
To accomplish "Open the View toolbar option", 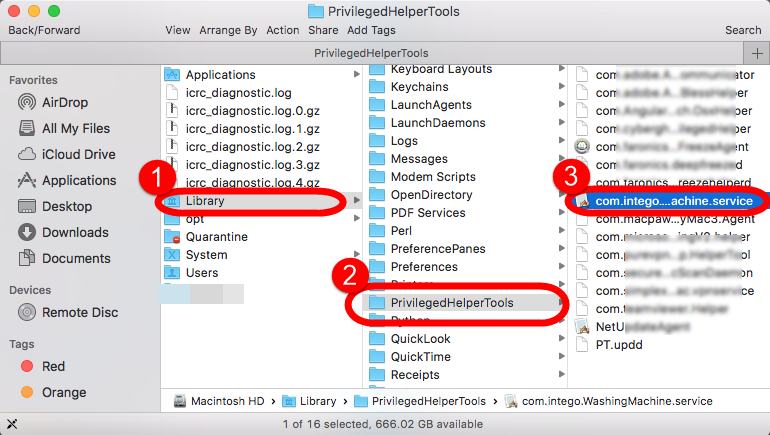I will pyautogui.click(x=178, y=30).
